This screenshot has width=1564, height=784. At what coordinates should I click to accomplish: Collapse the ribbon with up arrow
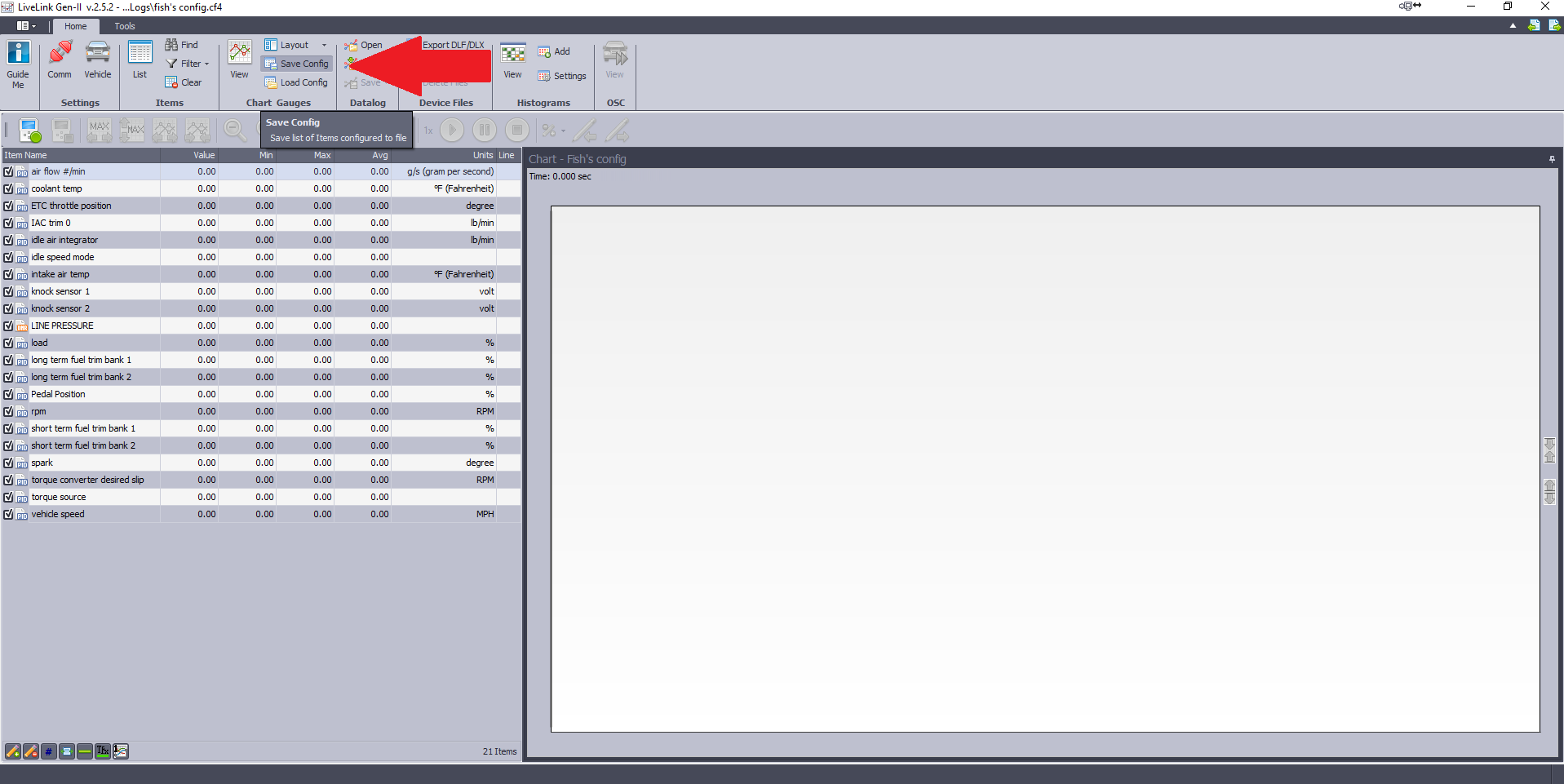point(1513,25)
